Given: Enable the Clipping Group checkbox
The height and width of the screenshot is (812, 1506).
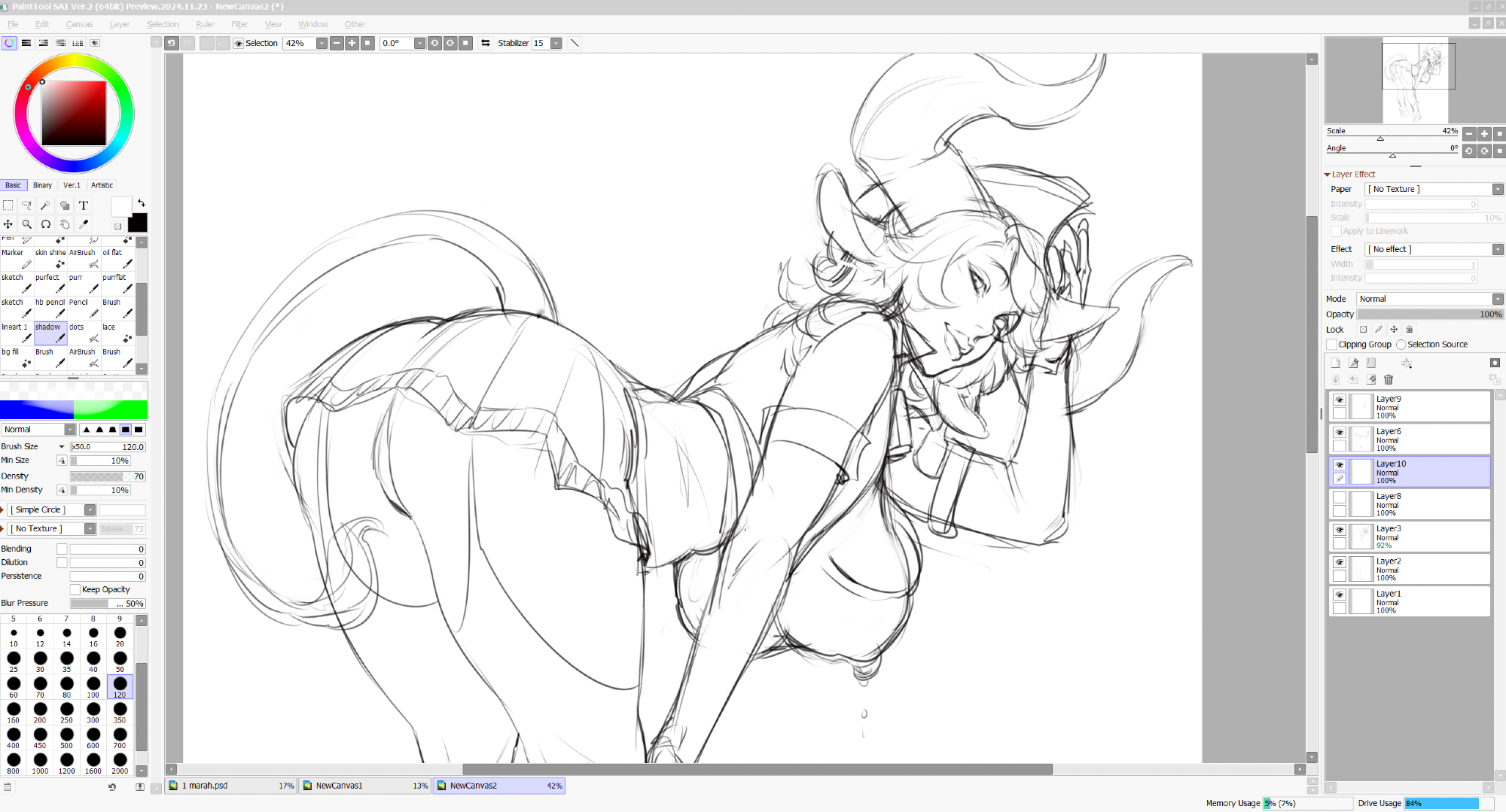Looking at the screenshot, I should pos(1332,345).
